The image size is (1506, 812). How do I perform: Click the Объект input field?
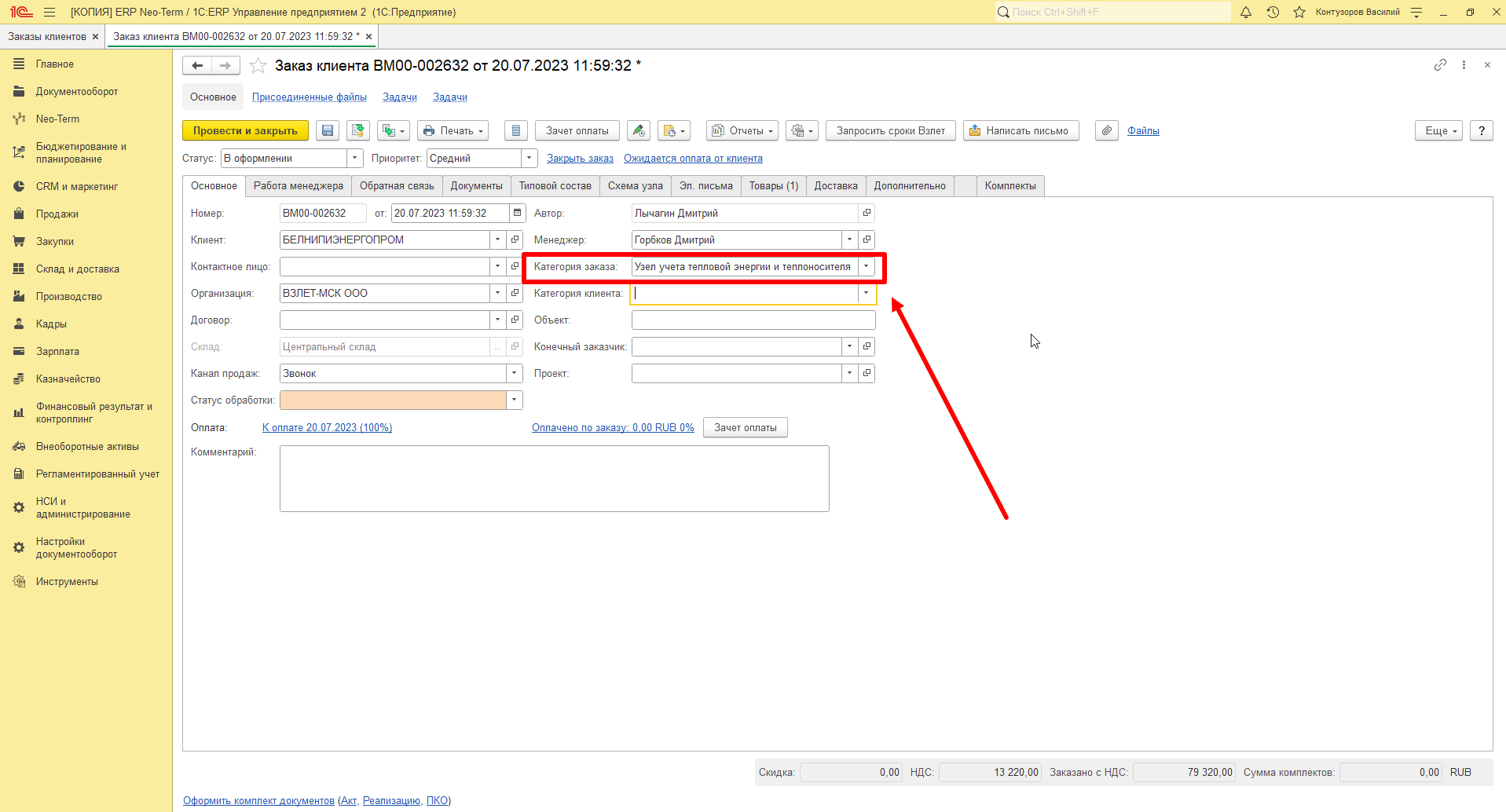(753, 320)
